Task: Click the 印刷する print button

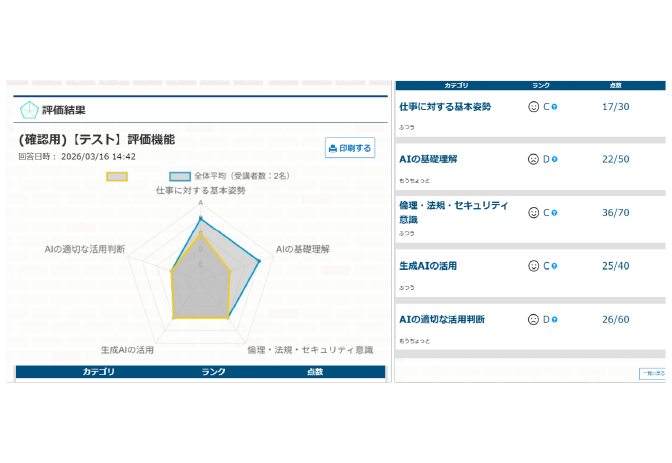Action: pos(350,148)
